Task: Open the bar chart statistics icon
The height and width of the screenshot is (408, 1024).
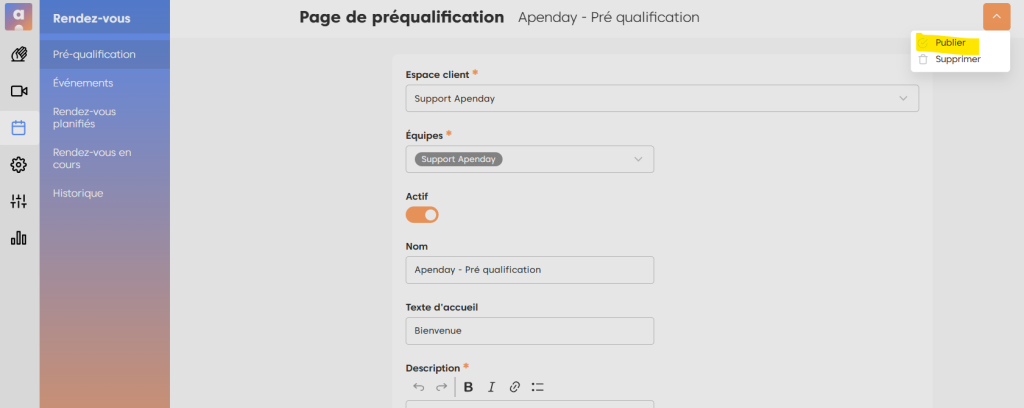Action: [x=19, y=238]
